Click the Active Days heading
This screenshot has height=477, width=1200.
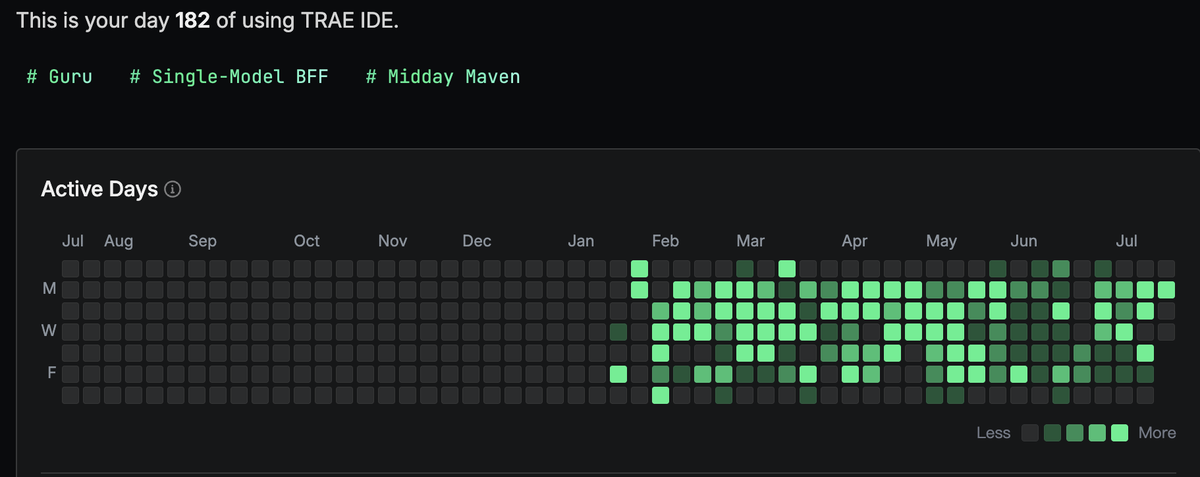(99, 190)
